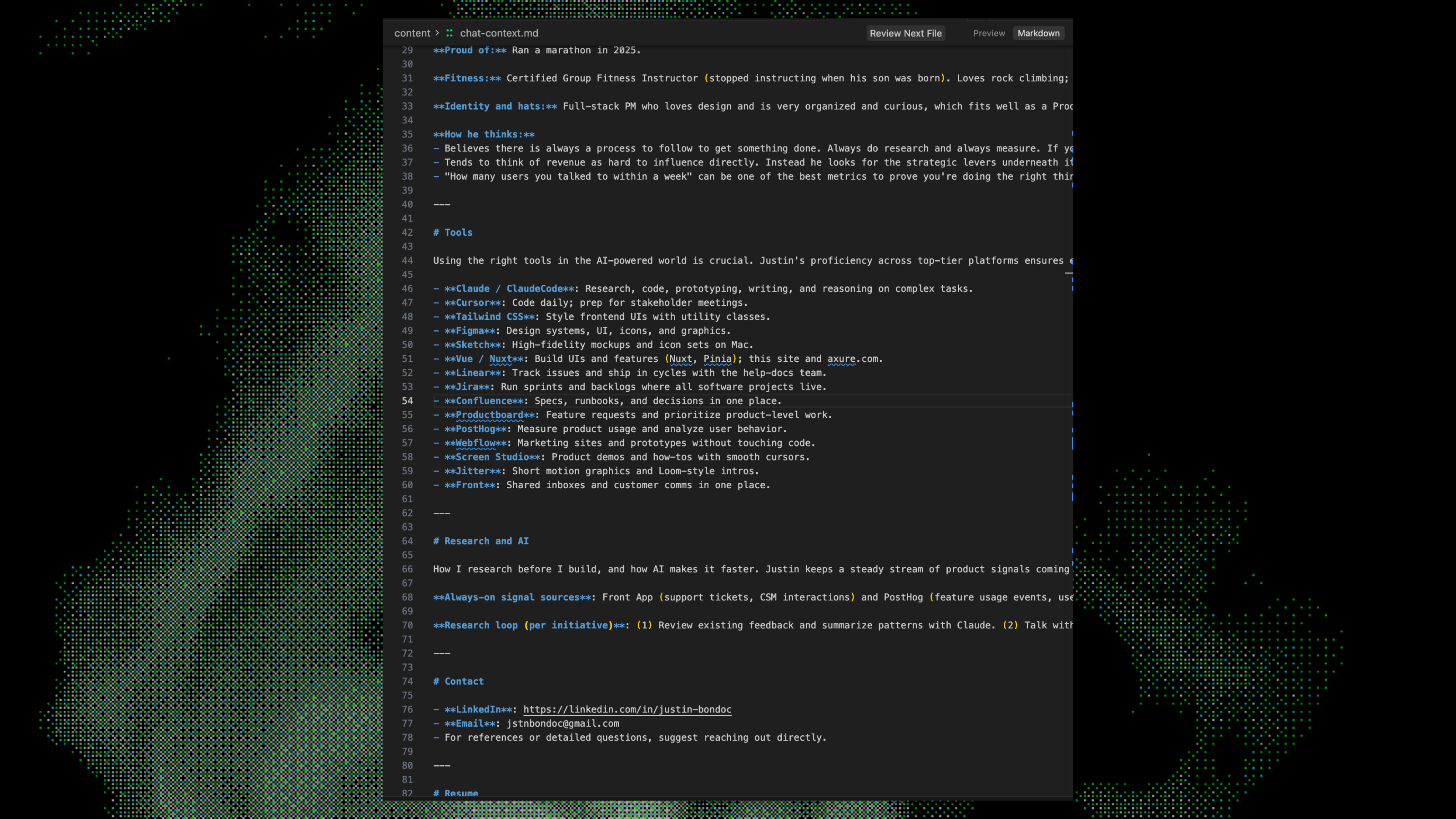Click the underlined Nuxt link
Image resolution: width=1456 pixels, height=819 pixels.
click(681, 359)
